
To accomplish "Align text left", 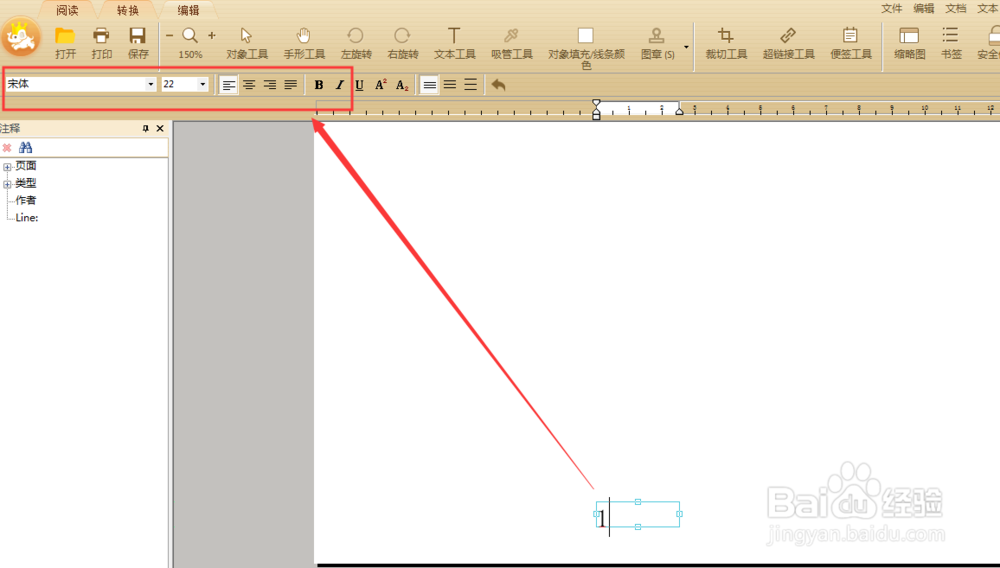I will 228,85.
